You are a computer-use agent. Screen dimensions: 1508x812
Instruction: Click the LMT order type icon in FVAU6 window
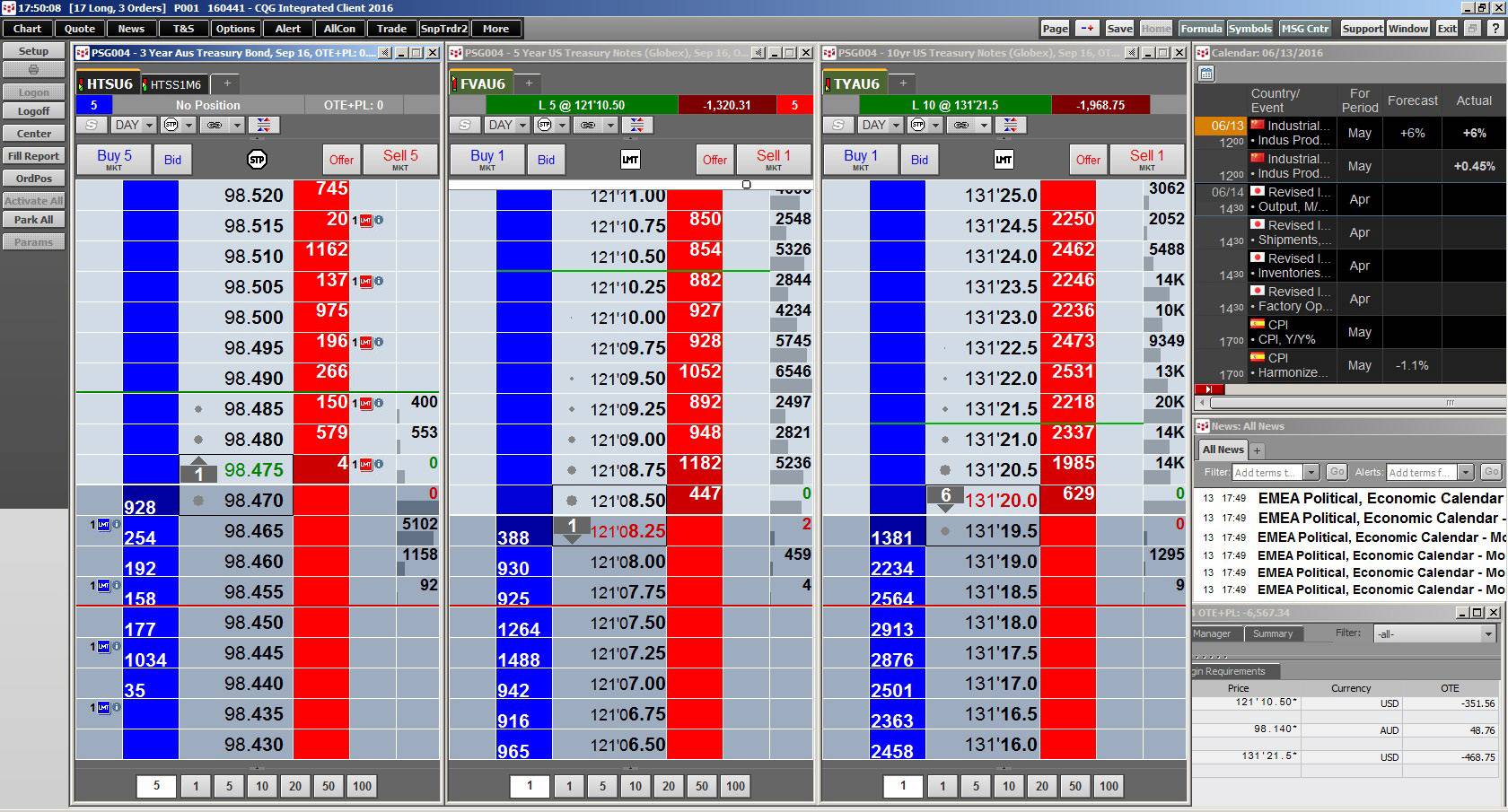630,160
